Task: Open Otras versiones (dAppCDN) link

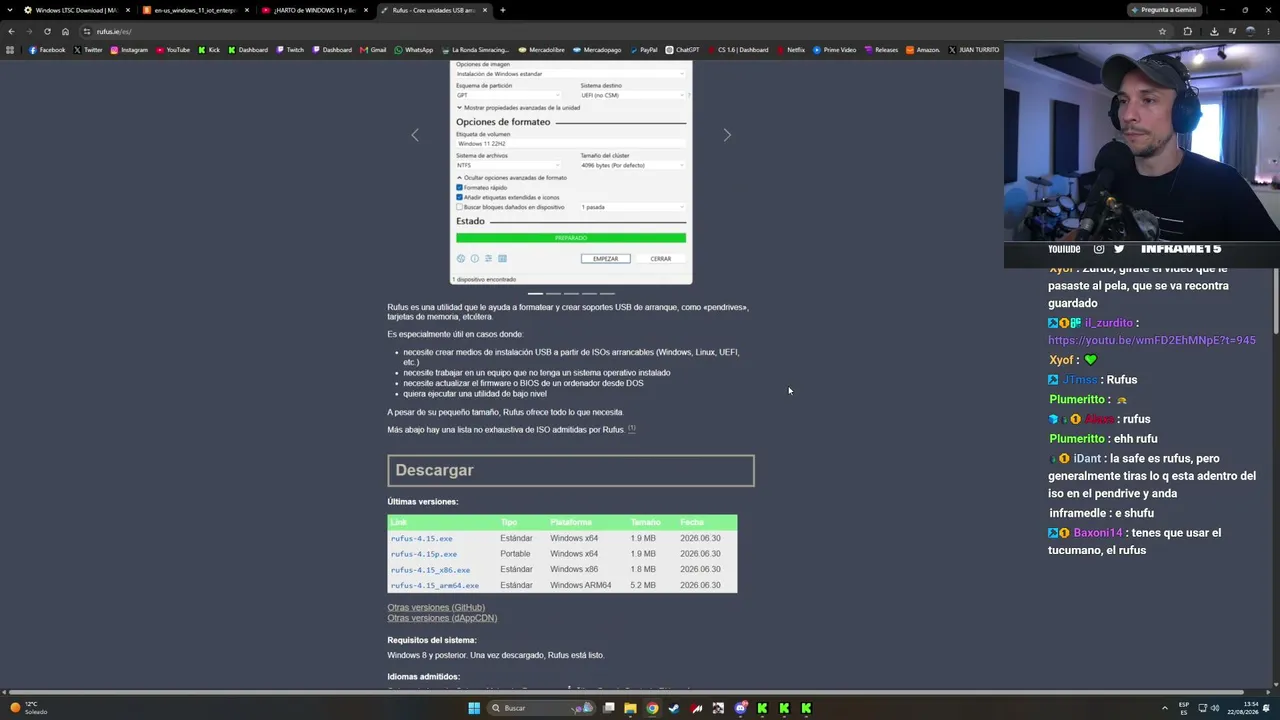Action: [x=442, y=618]
